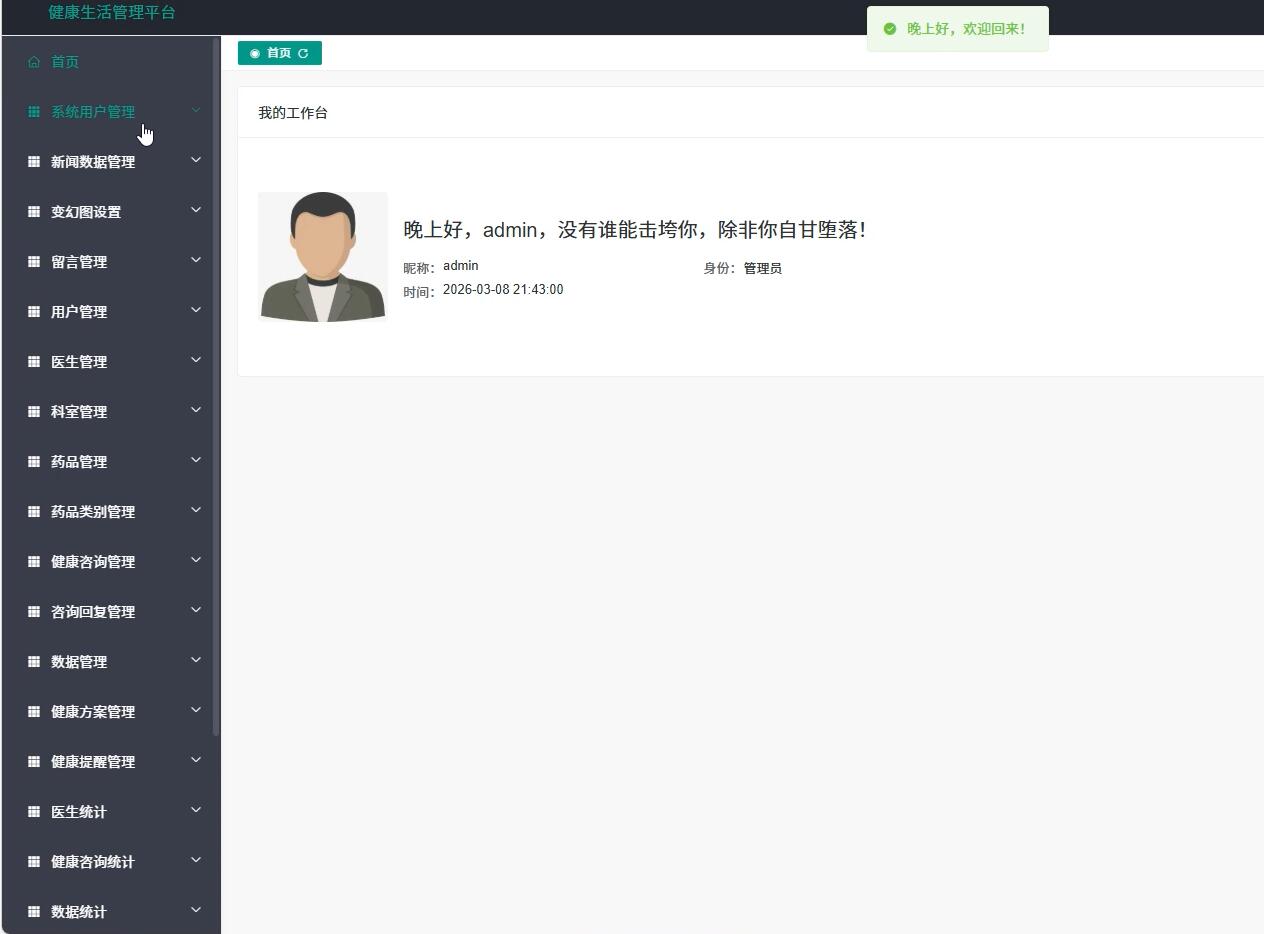Click grid icon next to 科室管理
Screen dimensions: 1264x934
[34, 412]
